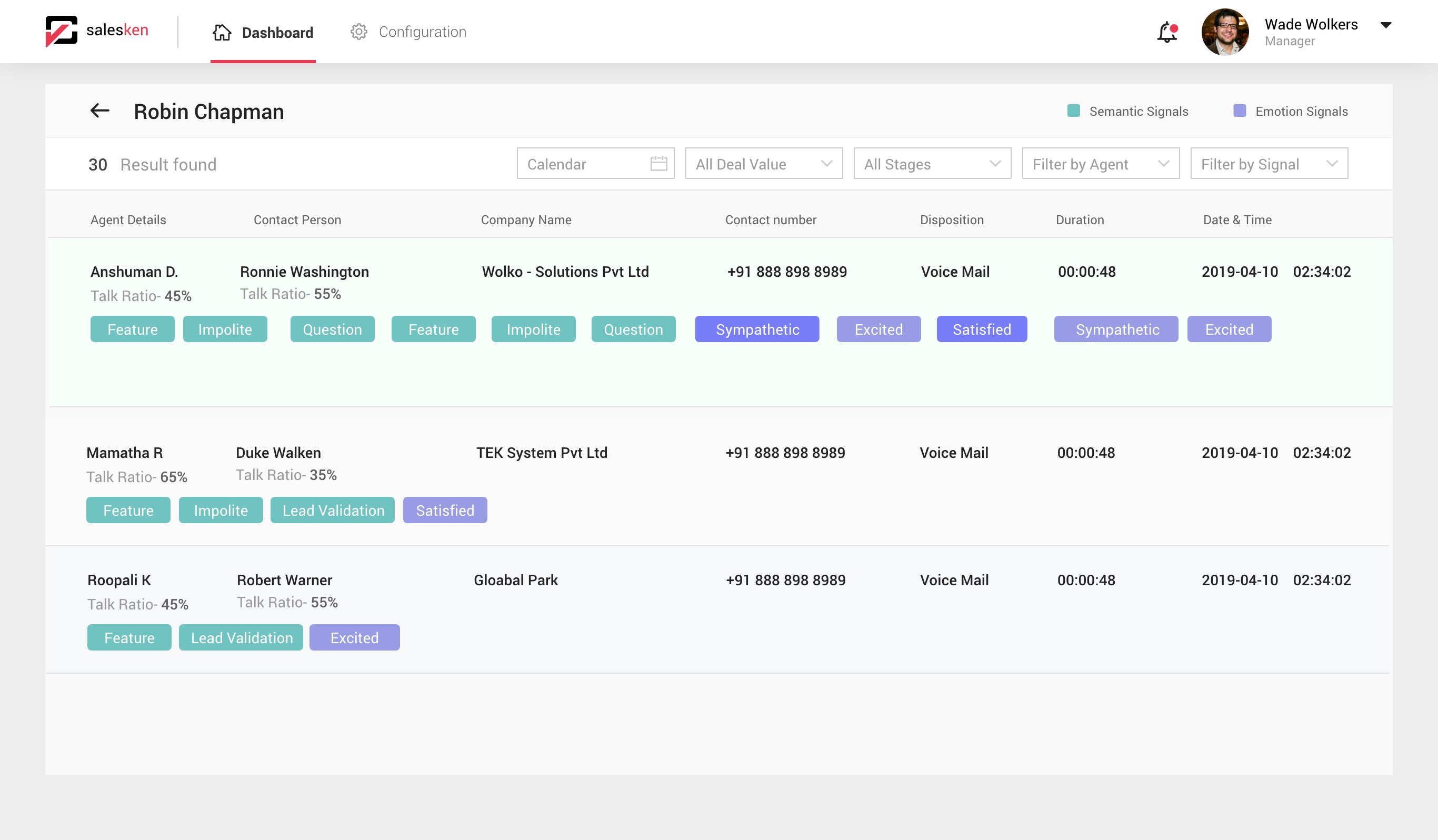This screenshot has height=840, width=1438.
Task: Open the All Deal Value dropdown
Action: [x=764, y=163]
